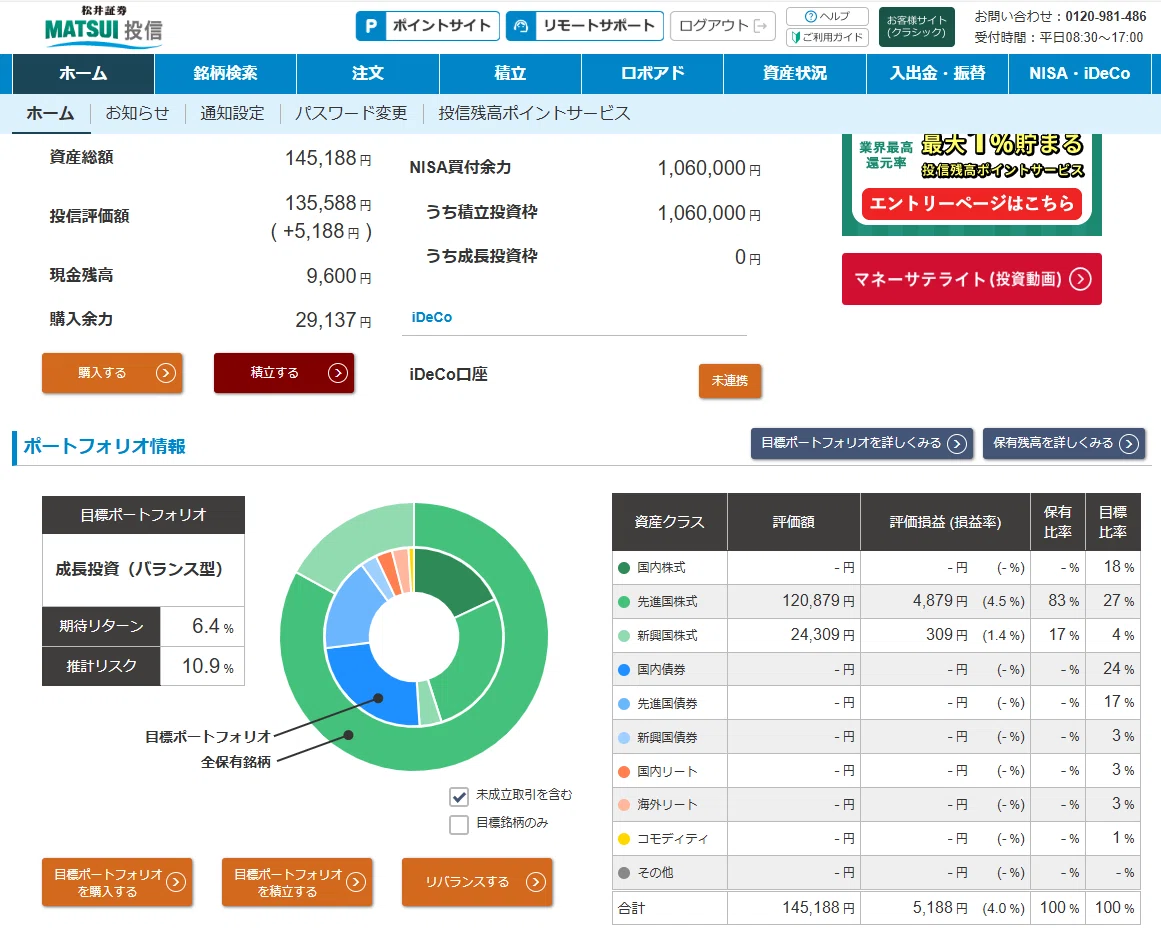Click the 資産総額 145,188円 value
This screenshot has height=935, width=1161.
point(328,158)
